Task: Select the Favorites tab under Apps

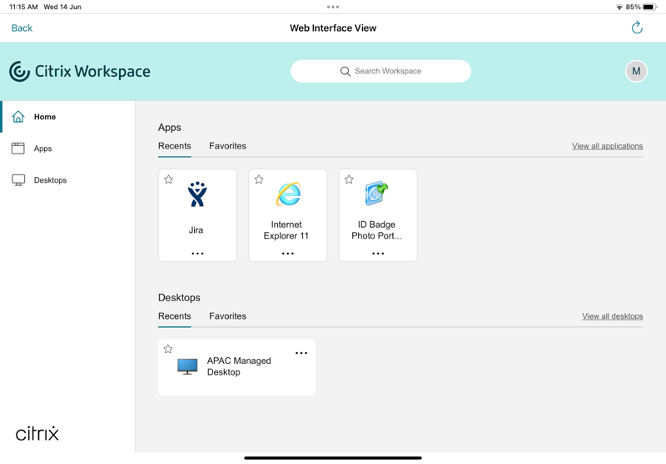Action: tap(228, 146)
